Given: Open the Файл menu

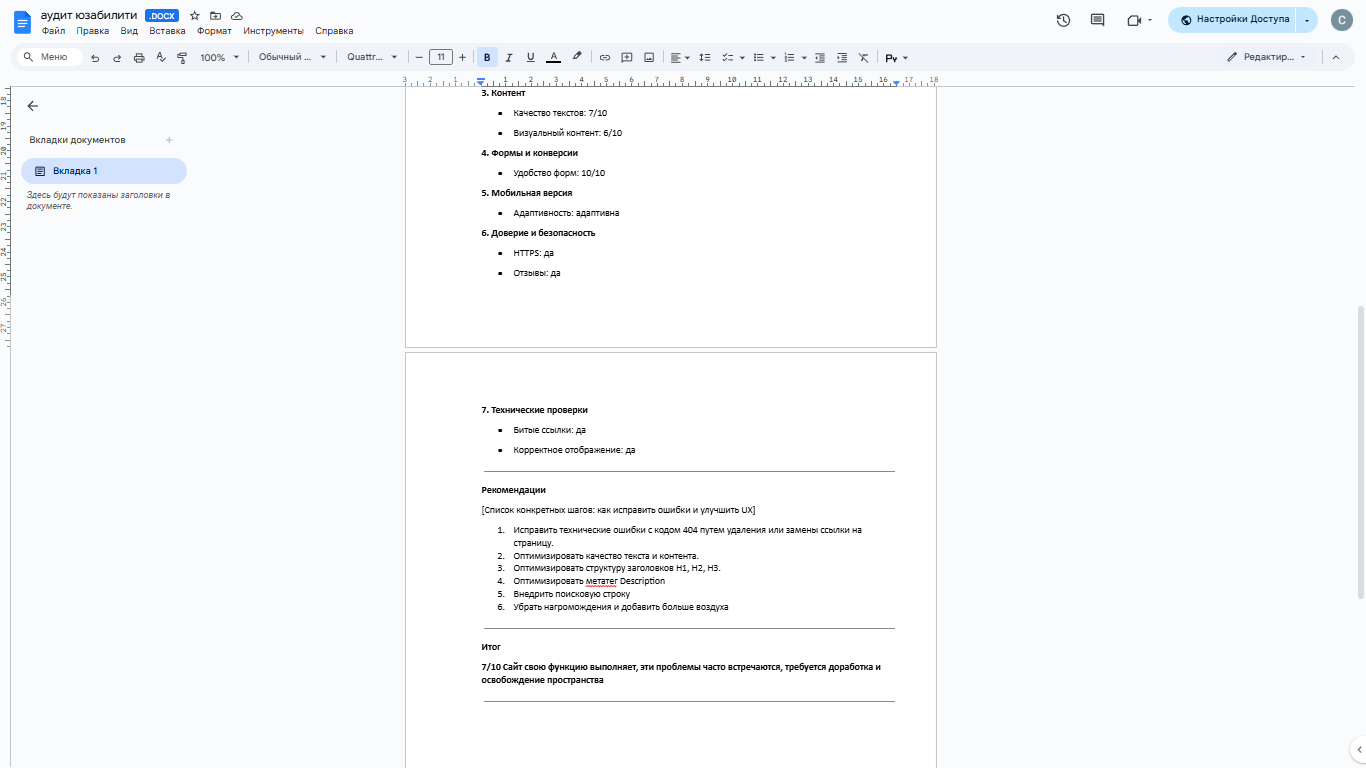Looking at the screenshot, I should point(53,31).
